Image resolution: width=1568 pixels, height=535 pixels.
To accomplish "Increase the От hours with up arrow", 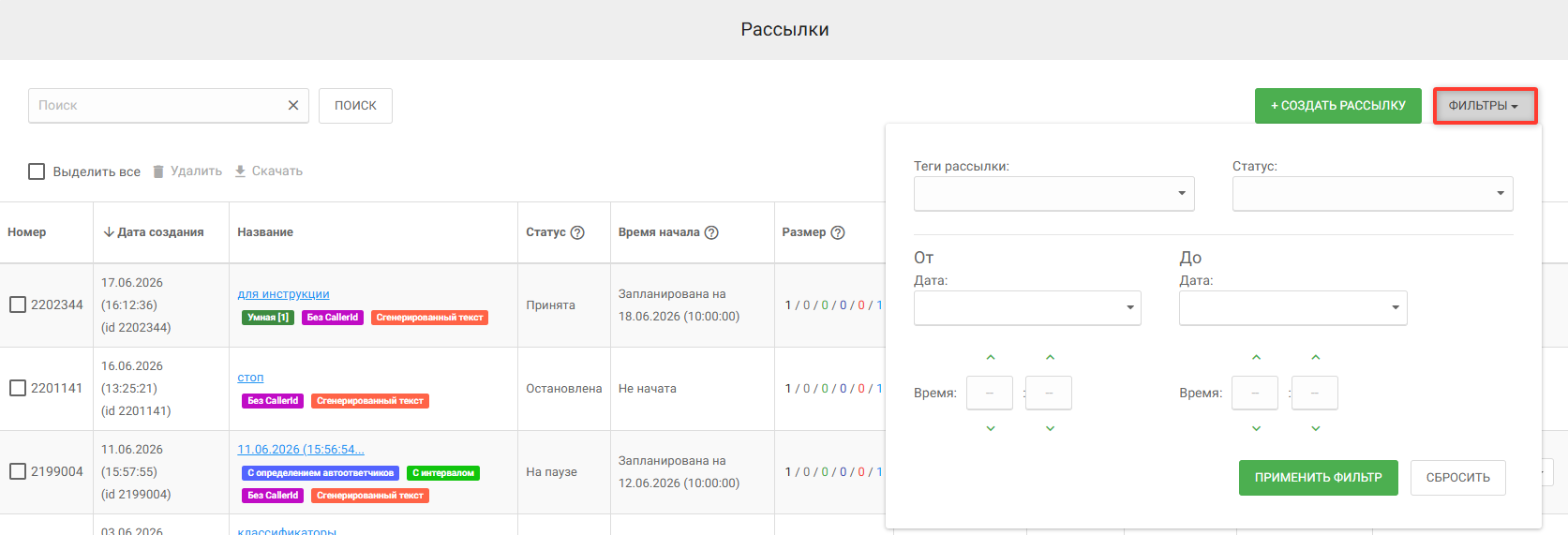I will coord(991,357).
